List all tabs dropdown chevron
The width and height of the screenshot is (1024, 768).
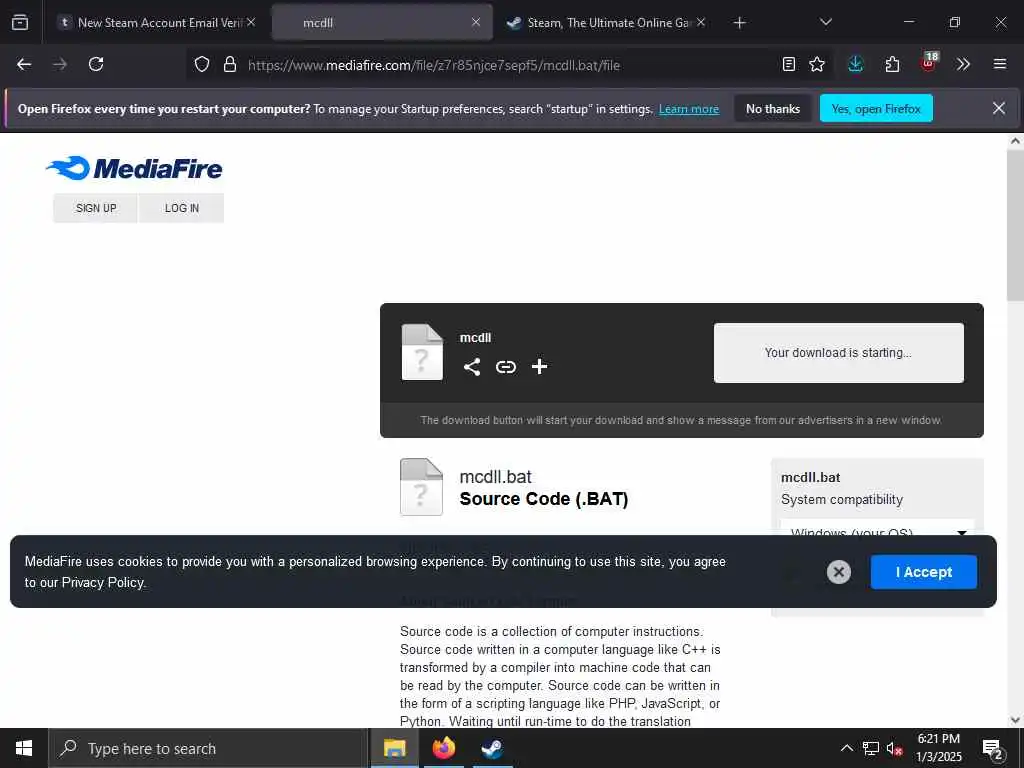click(826, 22)
